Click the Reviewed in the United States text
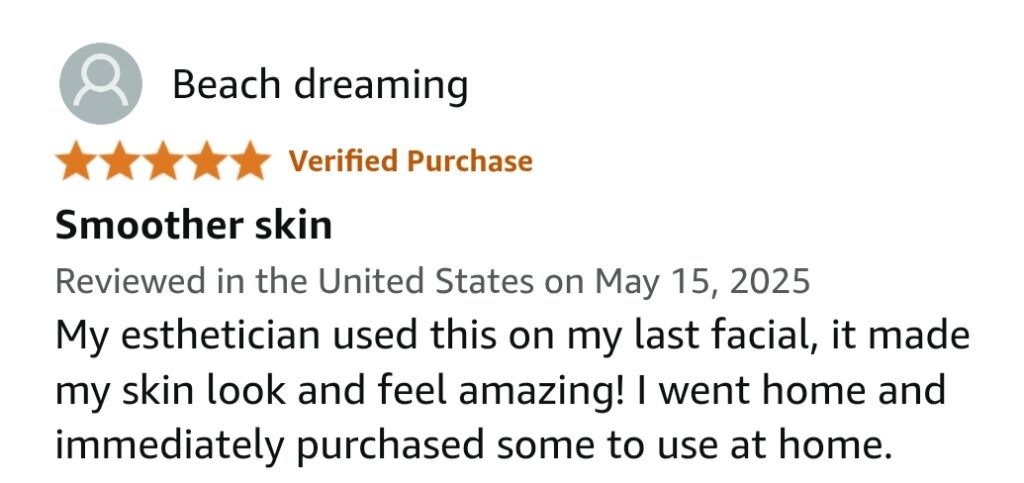The image size is (1024, 483). pyautogui.click(x=295, y=281)
